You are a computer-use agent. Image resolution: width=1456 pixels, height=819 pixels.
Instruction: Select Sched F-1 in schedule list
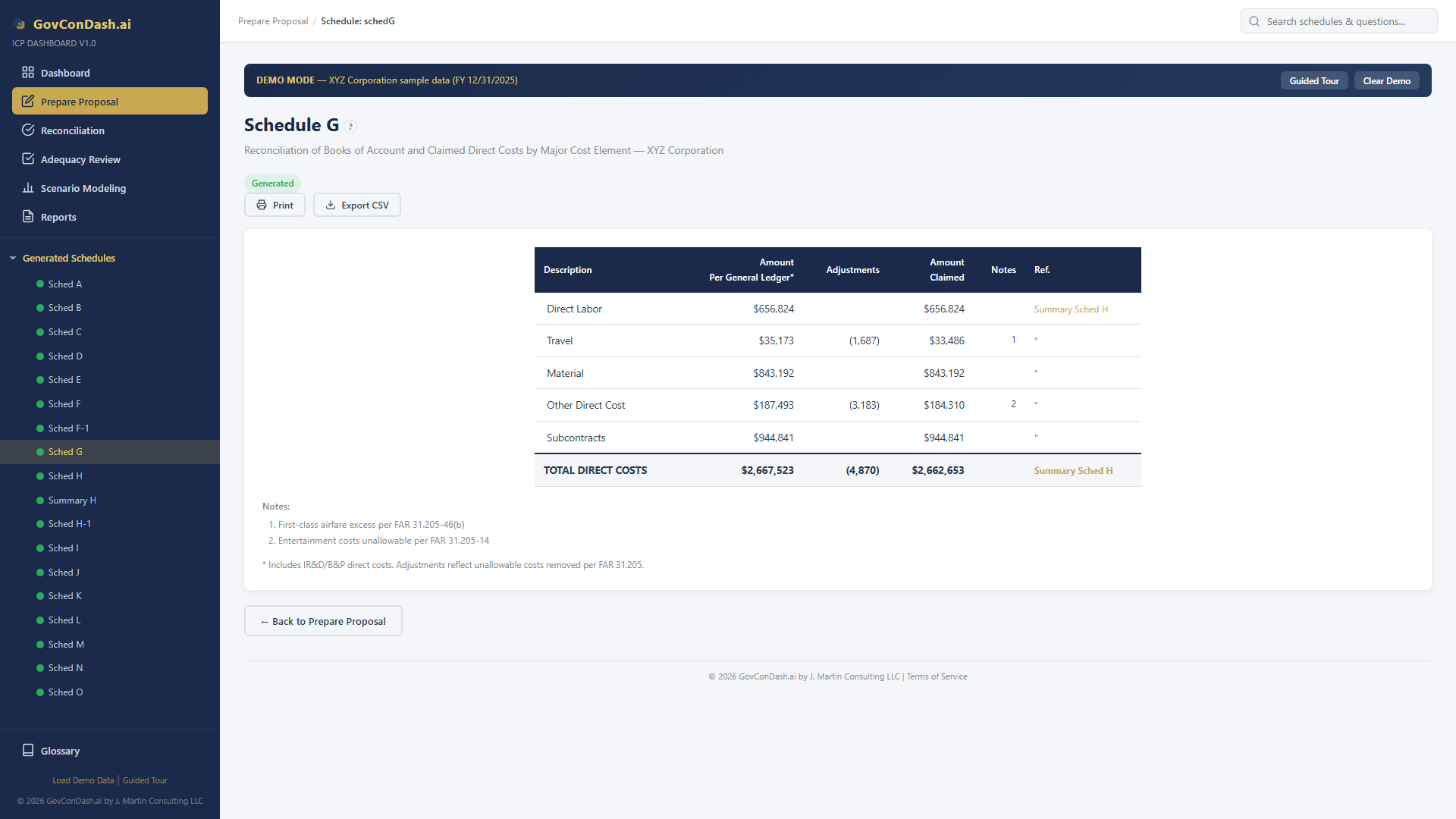[x=68, y=428]
